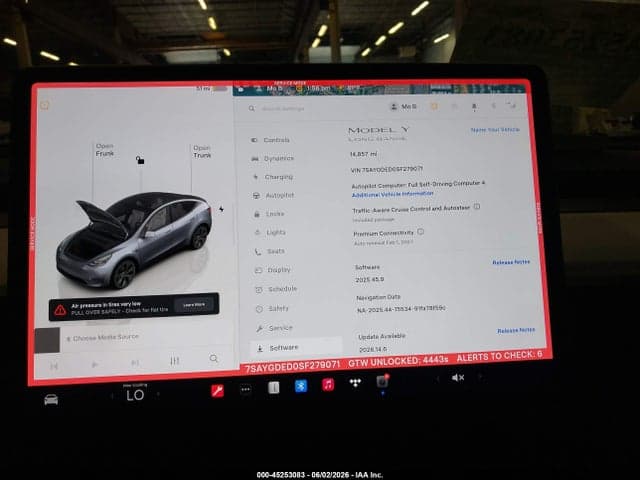Open media search magnifier icon
The width and height of the screenshot is (640, 480).
213,358
